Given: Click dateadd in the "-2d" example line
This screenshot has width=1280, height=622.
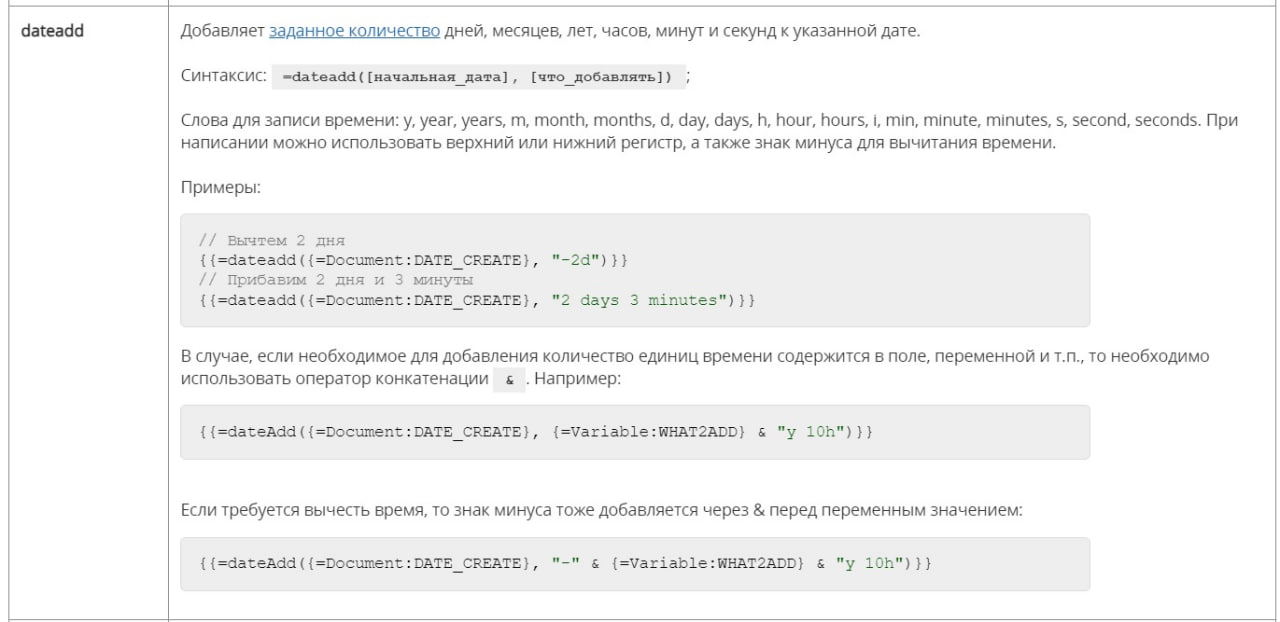Looking at the screenshot, I should [x=261, y=260].
